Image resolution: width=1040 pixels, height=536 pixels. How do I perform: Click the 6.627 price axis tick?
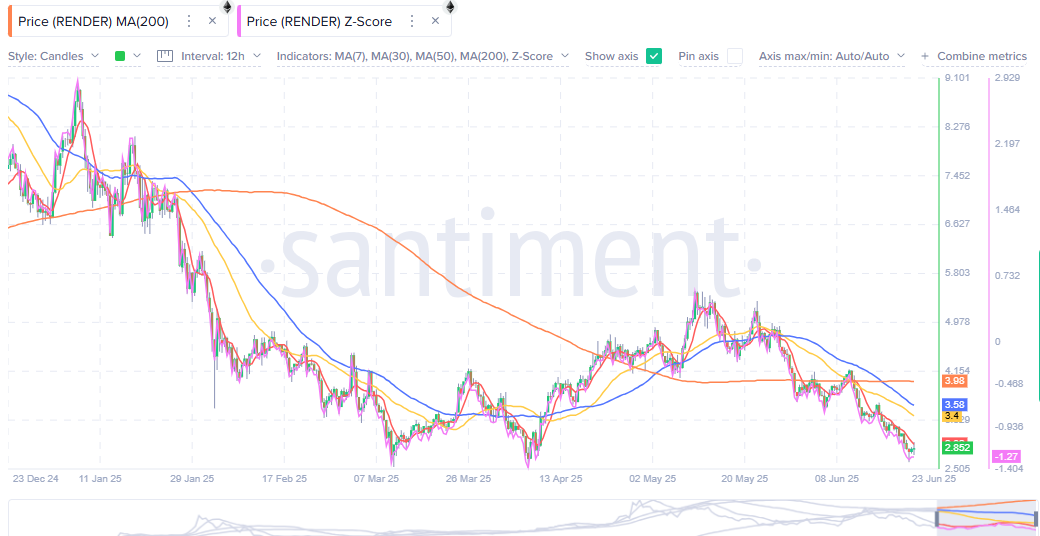click(956, 224)
